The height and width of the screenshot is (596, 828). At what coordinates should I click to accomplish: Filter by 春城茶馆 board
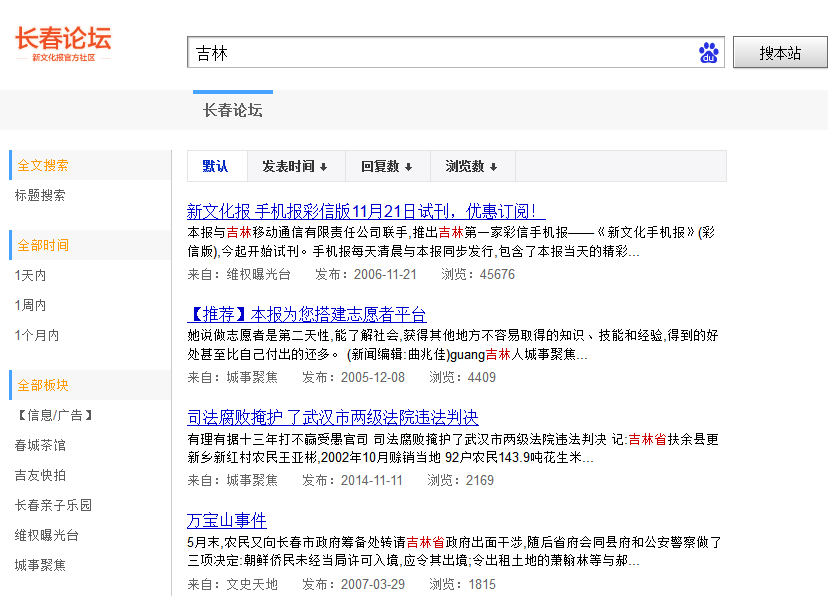(40, 445)
